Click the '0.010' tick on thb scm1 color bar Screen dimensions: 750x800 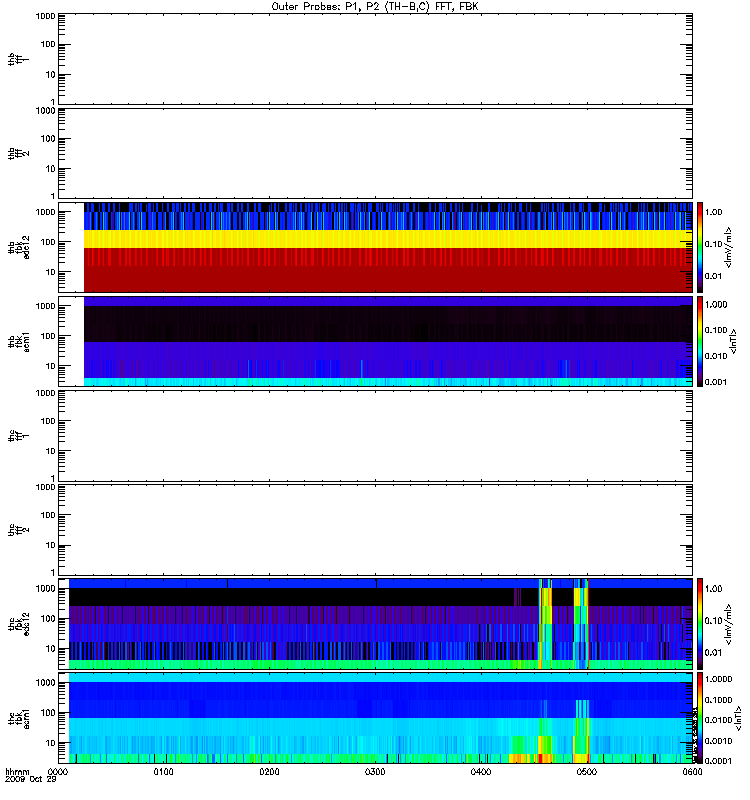click(716, 356)
